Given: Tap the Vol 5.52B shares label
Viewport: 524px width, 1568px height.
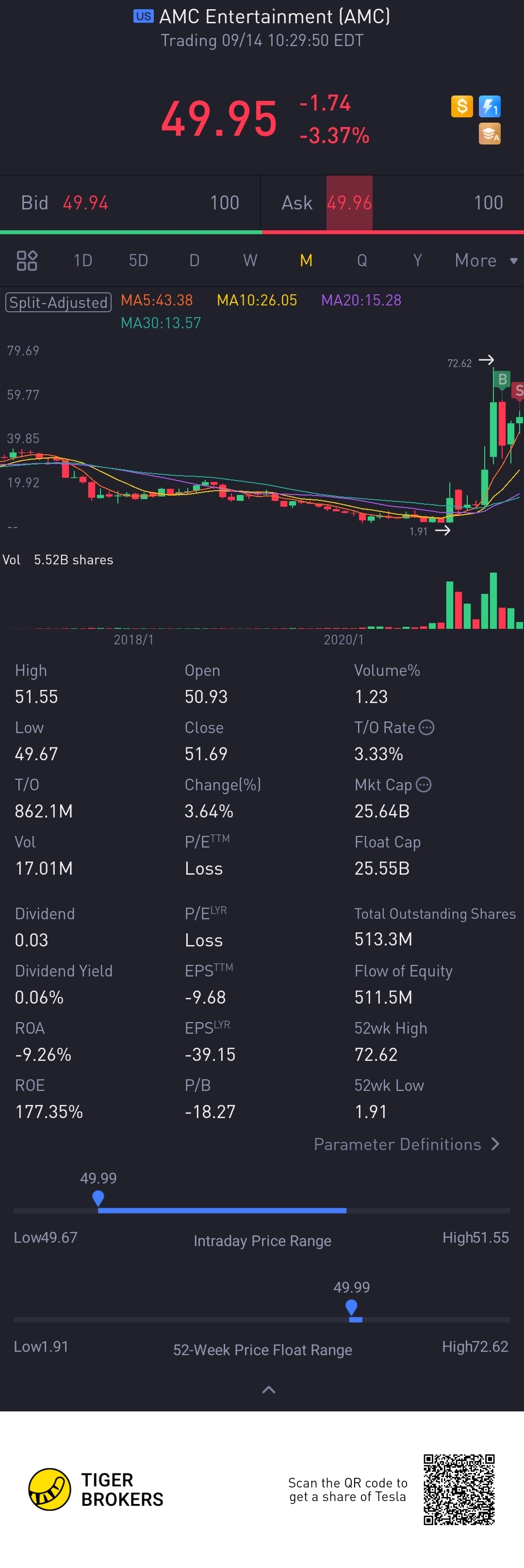Looking at the screenshot, I should click(x=58, y=560).
